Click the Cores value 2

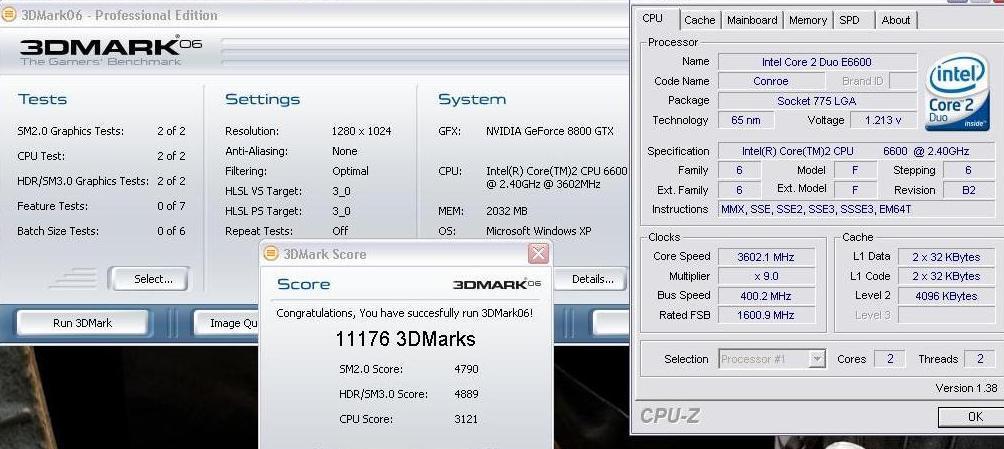coord(890,359)
